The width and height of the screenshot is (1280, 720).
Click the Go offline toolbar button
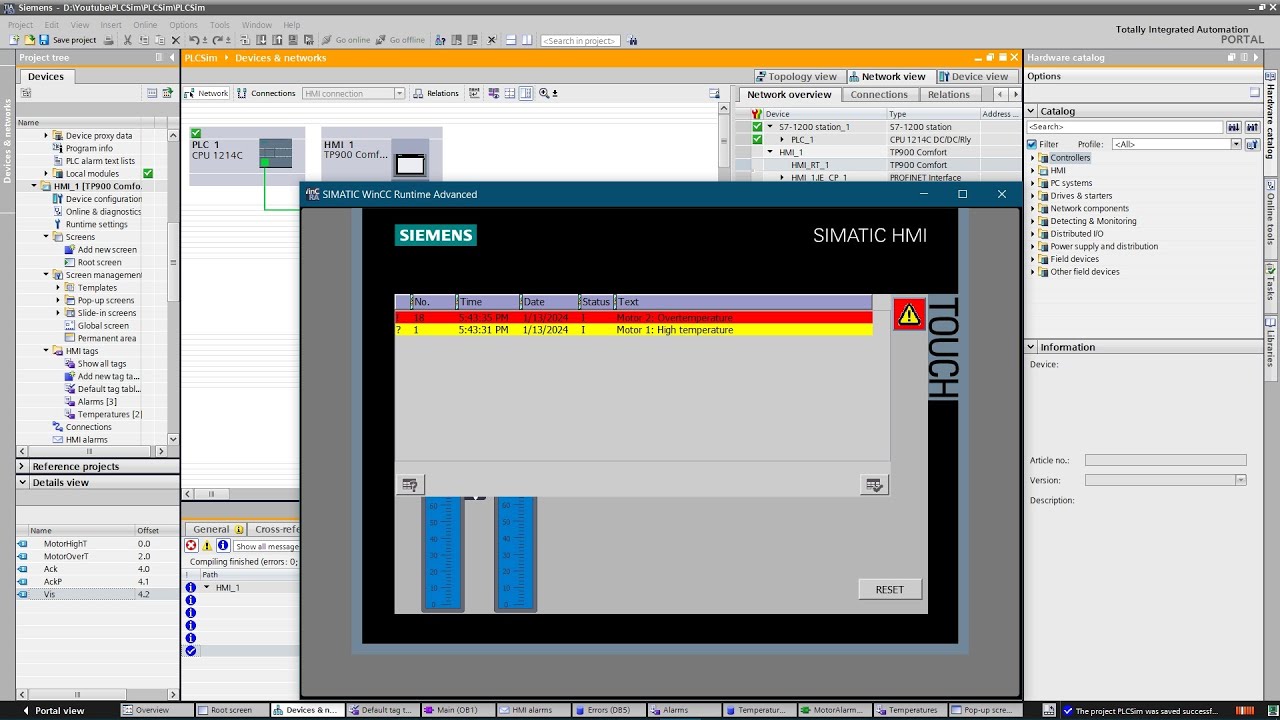pyautogui.click(x=400, y=40)
